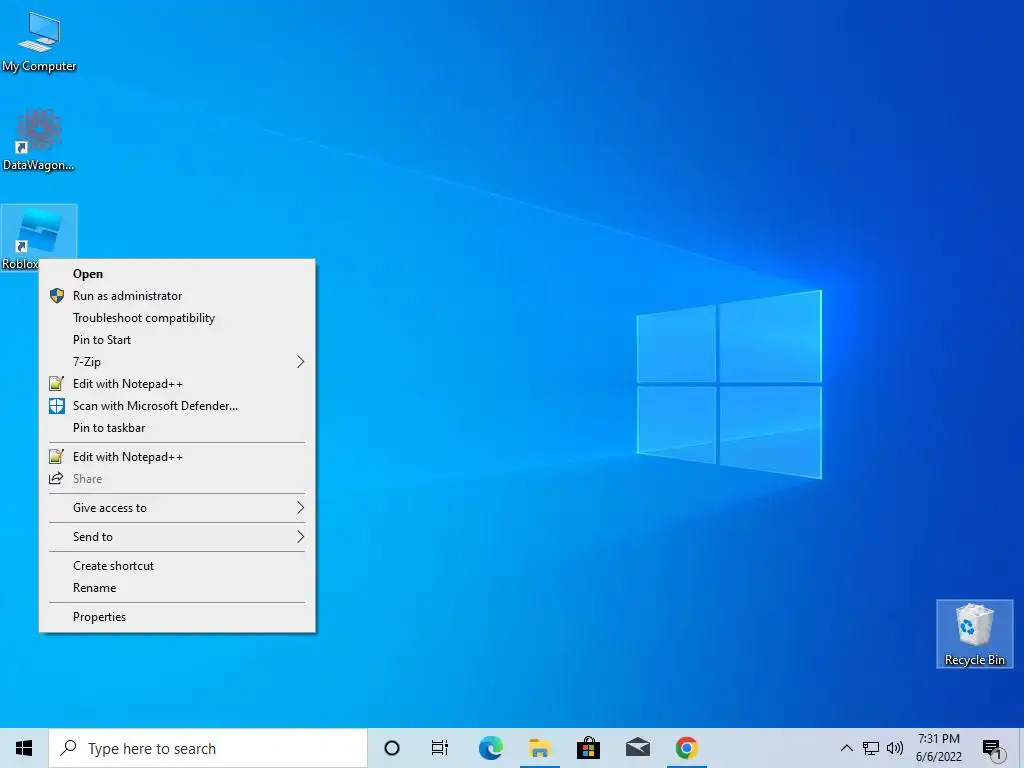Select Create shortcut
The height and width of the screenshot is (768, 1024).
click(177, 566)
